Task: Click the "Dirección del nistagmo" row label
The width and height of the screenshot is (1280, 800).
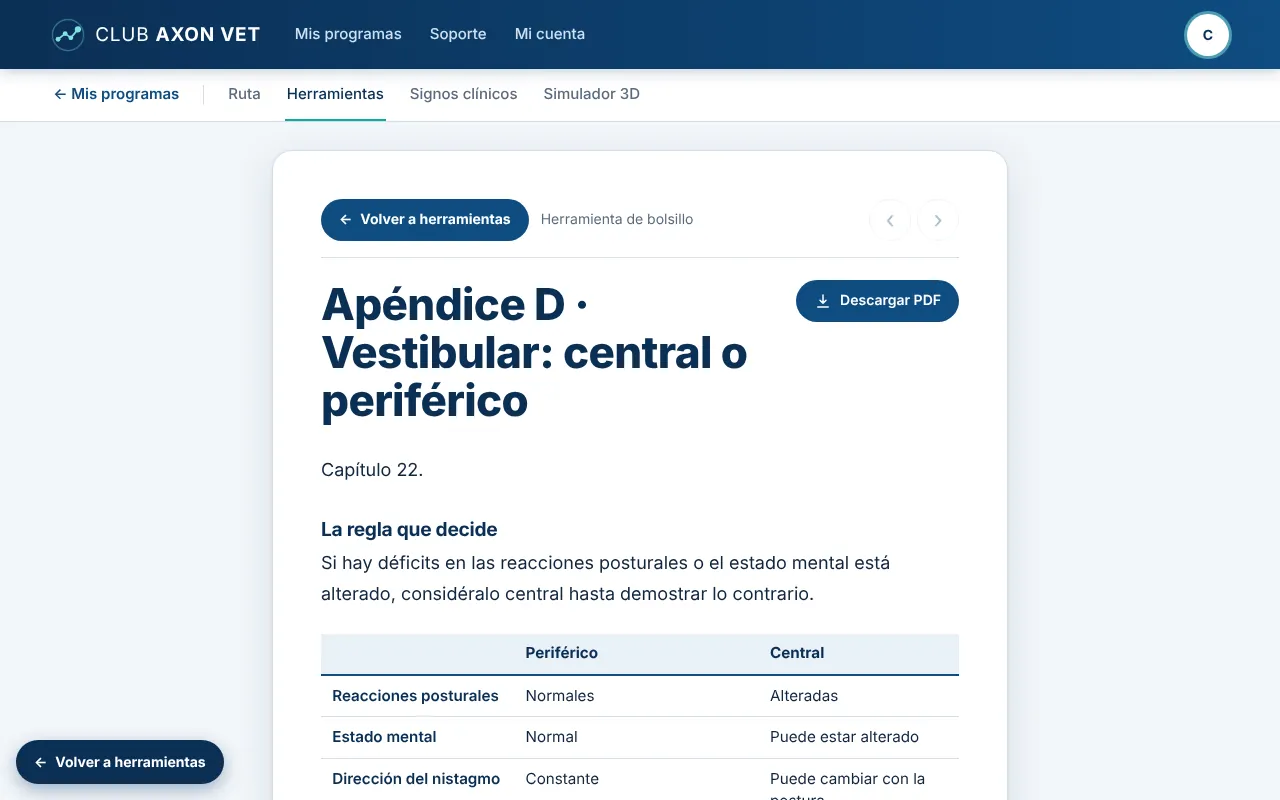Action: pos(416,779)
